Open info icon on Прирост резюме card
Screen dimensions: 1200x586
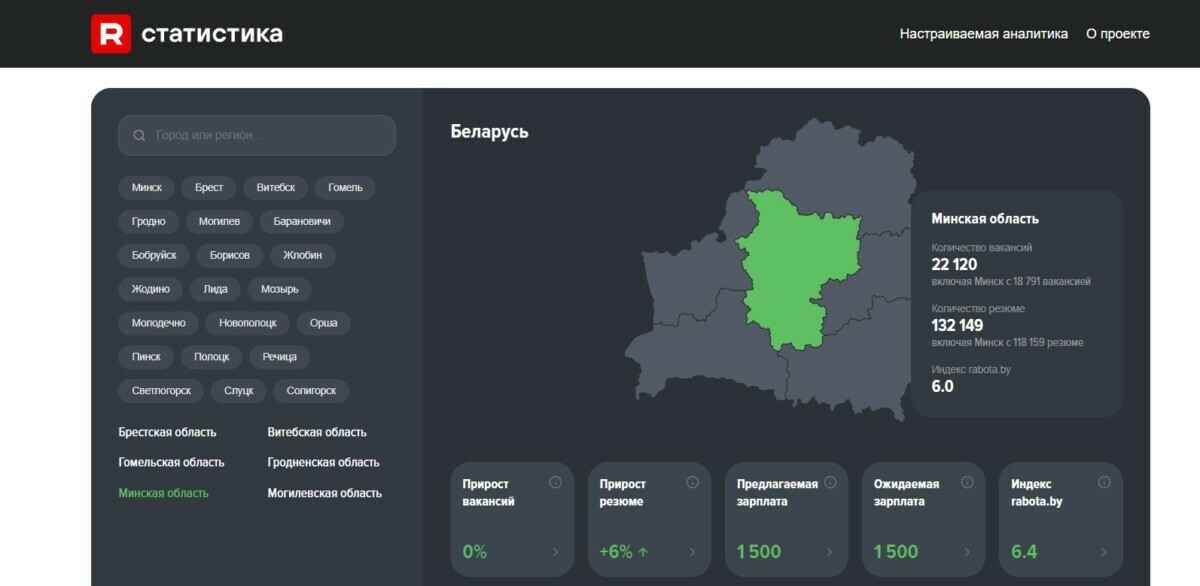[x=692, y=482]
